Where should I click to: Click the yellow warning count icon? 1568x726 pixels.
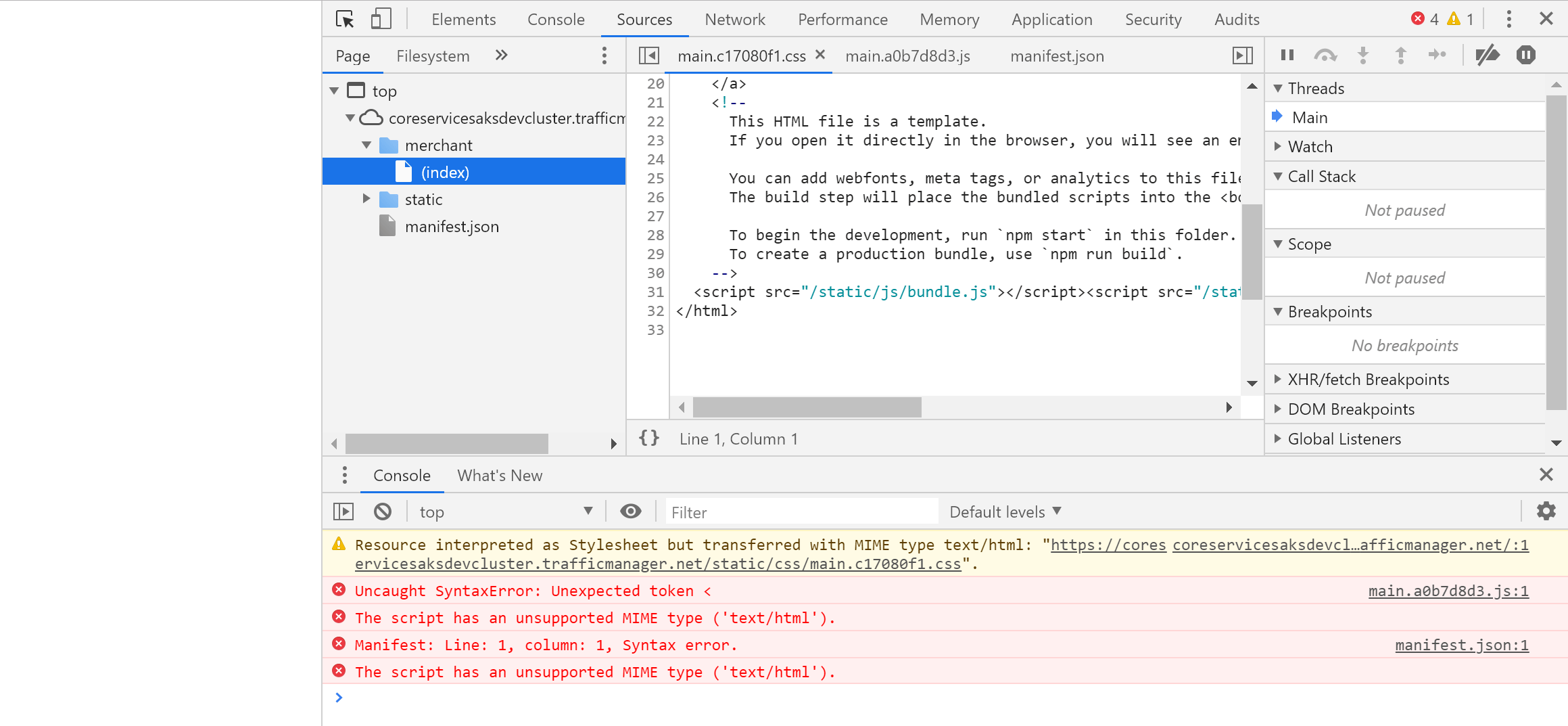[1454, 19]
